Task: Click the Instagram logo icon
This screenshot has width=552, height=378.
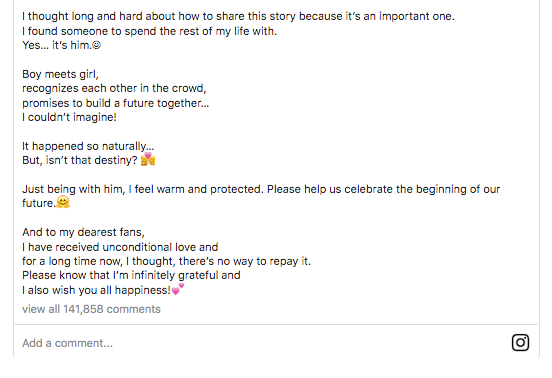Action: (x=520, y=342)
